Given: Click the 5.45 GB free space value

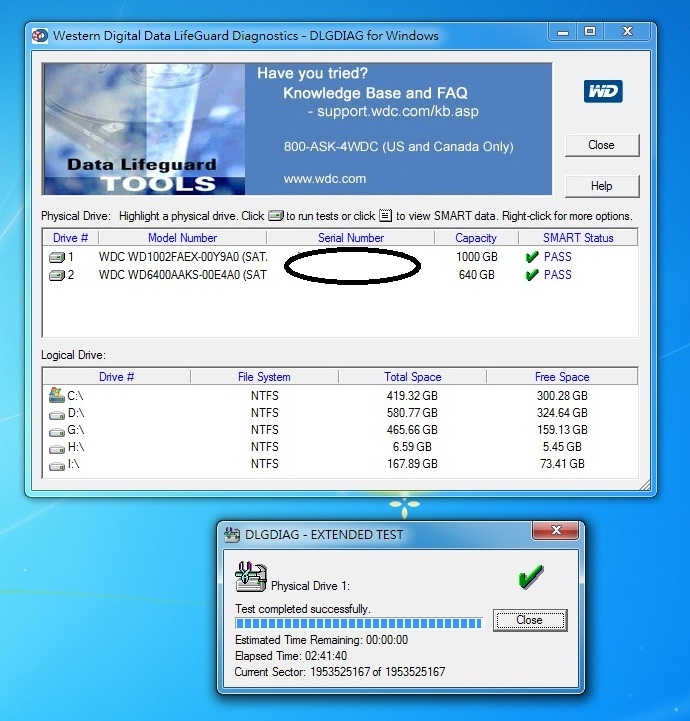Looking at the screenshot, I should point(562,447).
